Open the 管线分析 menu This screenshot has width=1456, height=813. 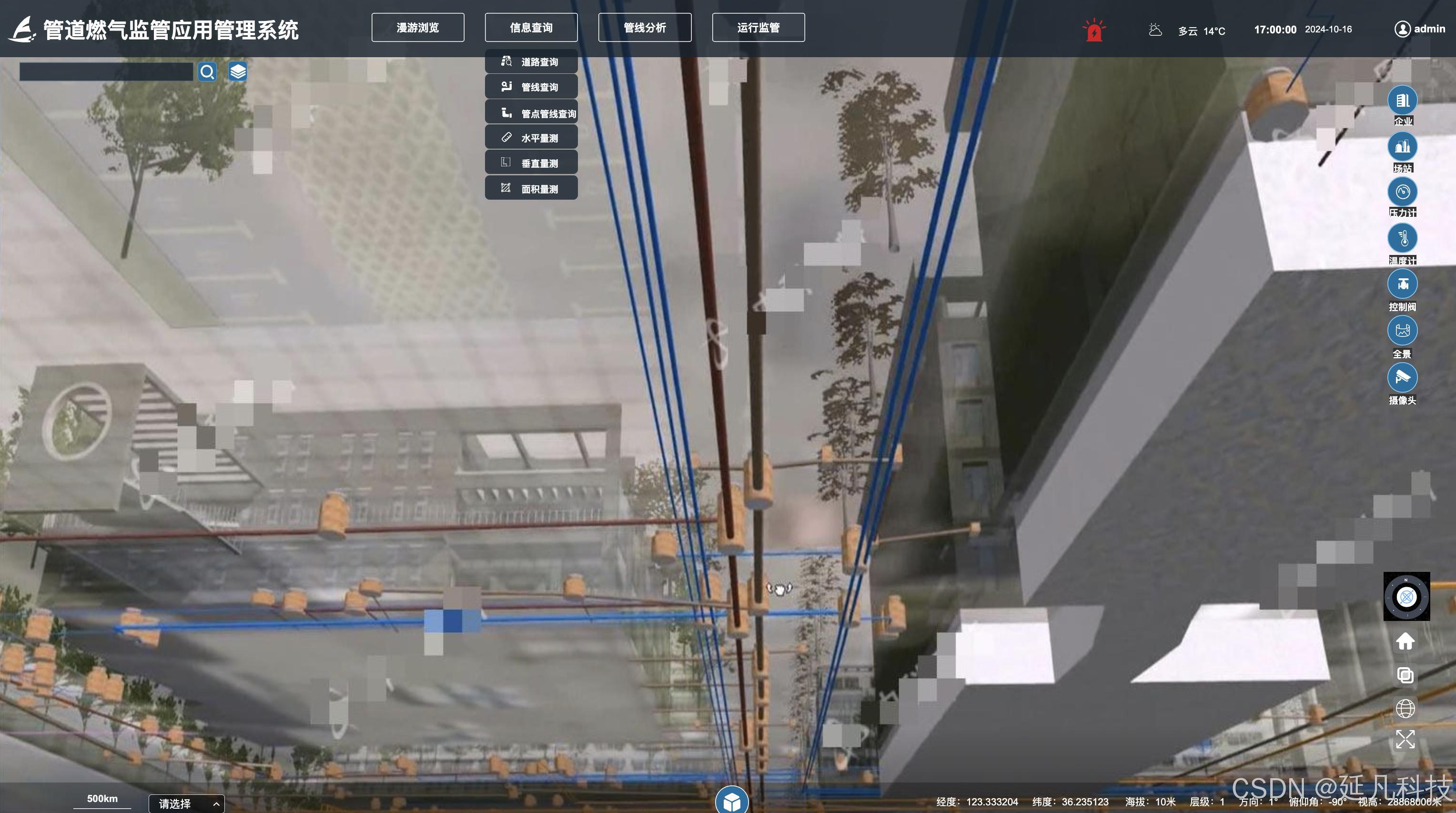click(x=645, y=28)
